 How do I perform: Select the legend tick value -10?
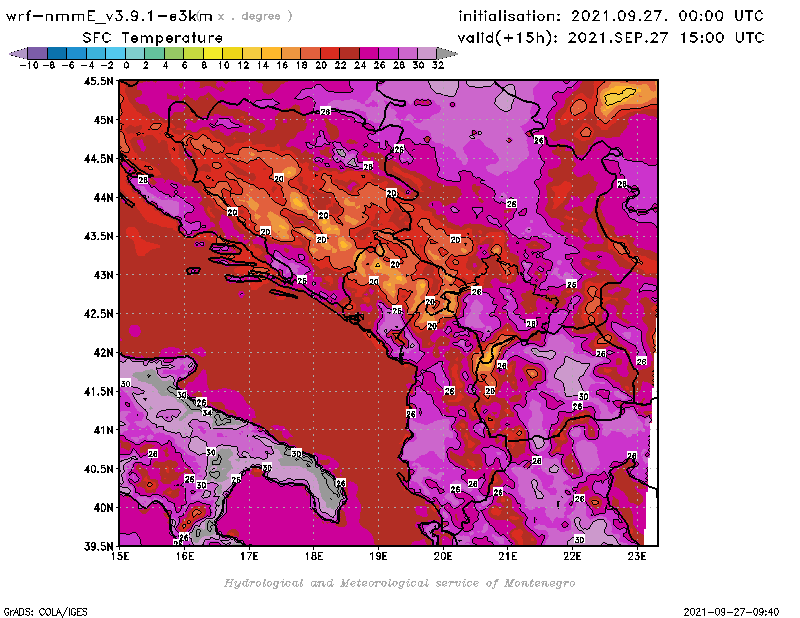click(29, 65)
